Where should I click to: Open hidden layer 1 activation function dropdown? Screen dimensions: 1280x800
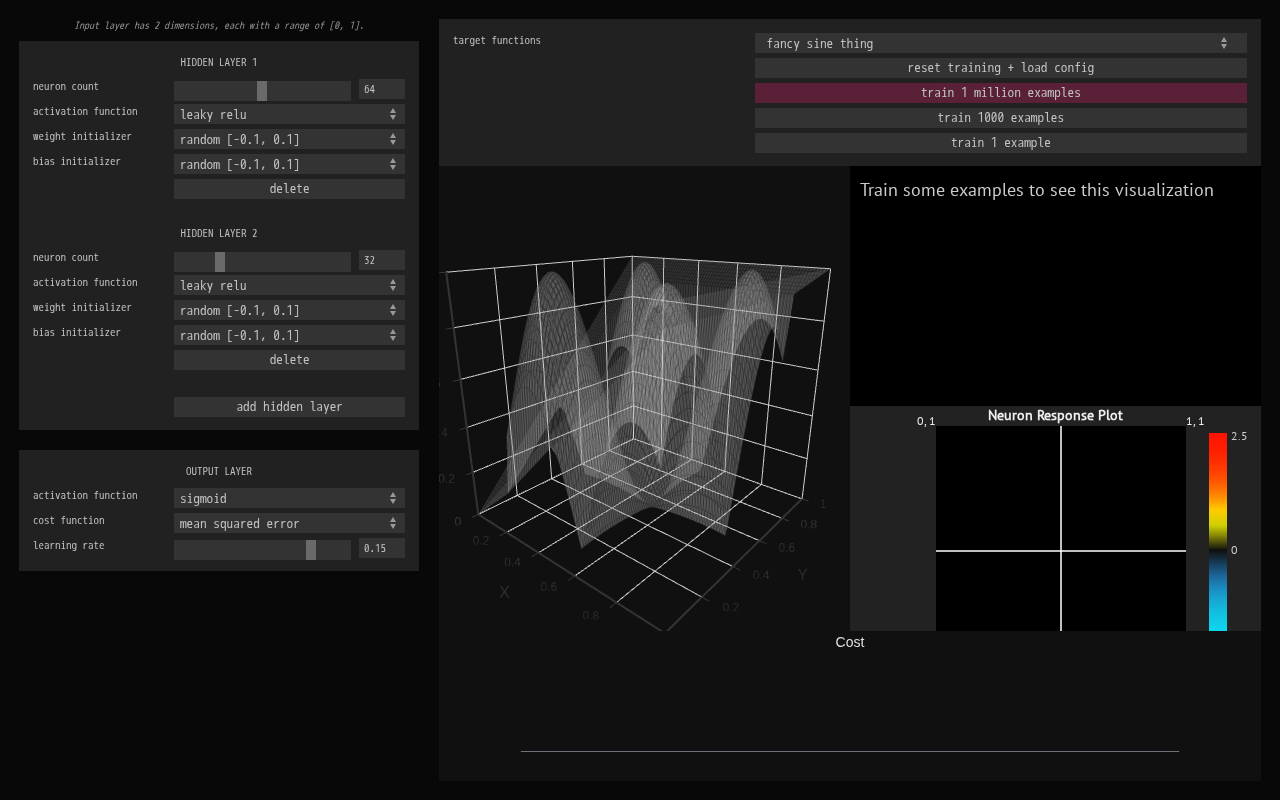click(x=289, y=114)
